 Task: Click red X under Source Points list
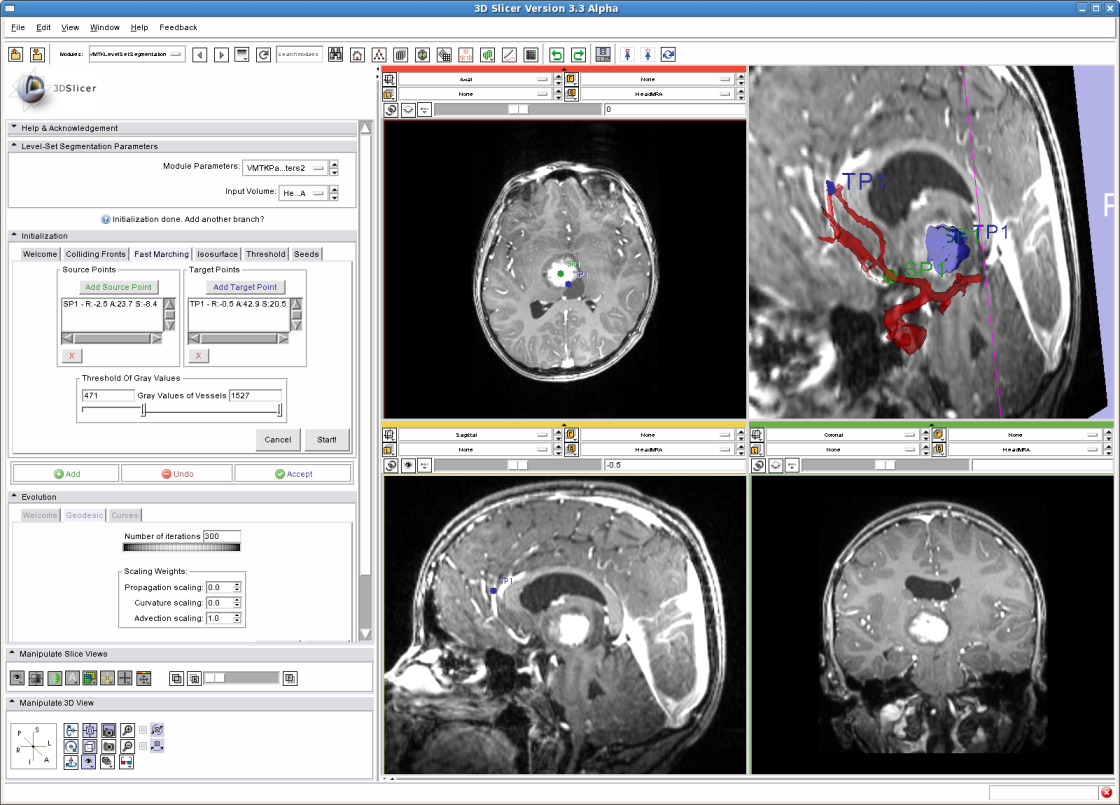71,355
